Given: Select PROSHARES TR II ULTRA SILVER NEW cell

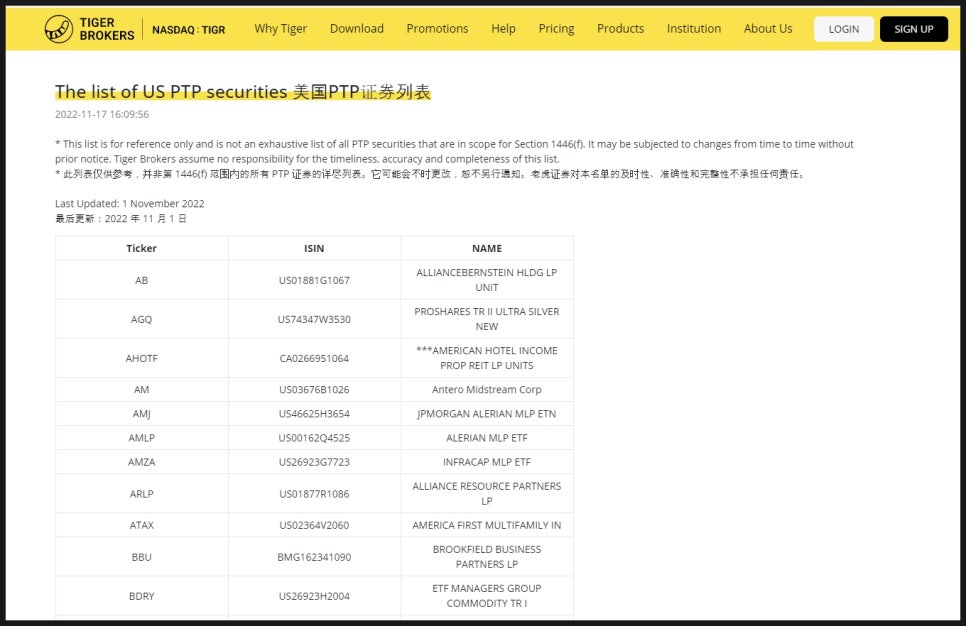Looking at the screenshot, I should (x=487, y=319).
